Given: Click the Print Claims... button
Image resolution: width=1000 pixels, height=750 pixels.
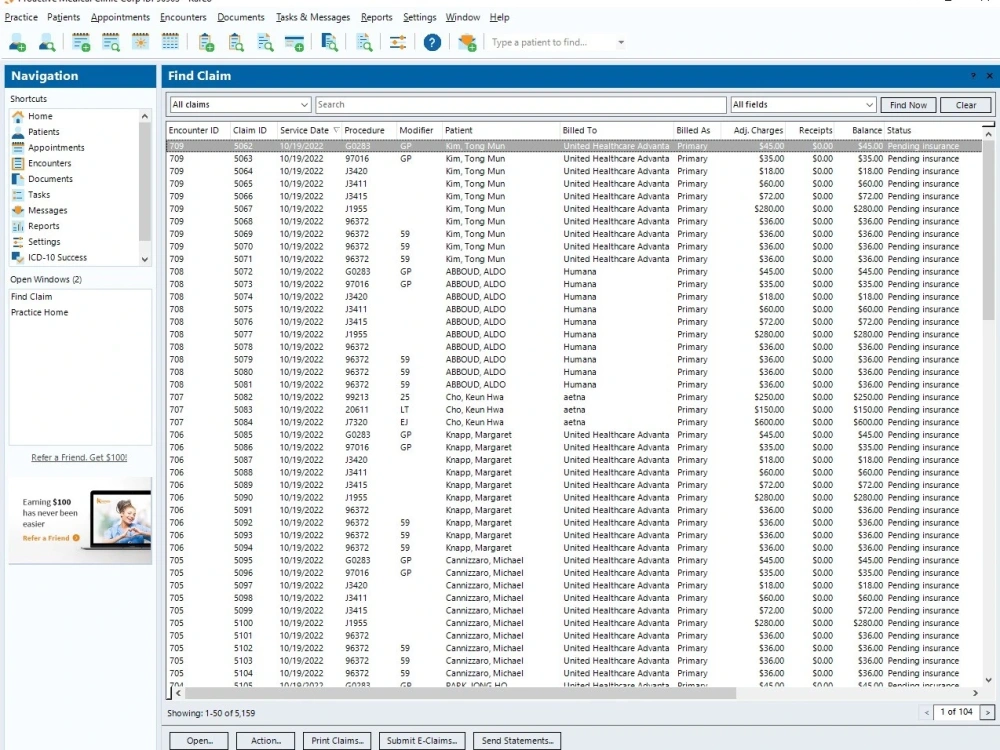Looking at the screenshot, I should [x=337, y=740].
